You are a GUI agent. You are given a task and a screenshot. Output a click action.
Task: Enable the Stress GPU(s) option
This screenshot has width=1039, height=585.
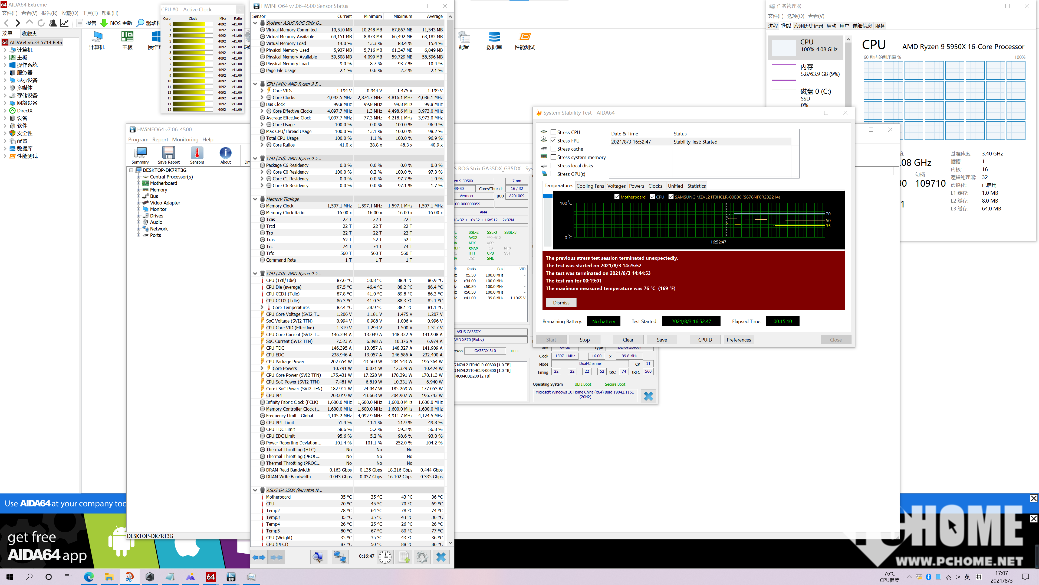pyautogui.click(x=553, y=174)
